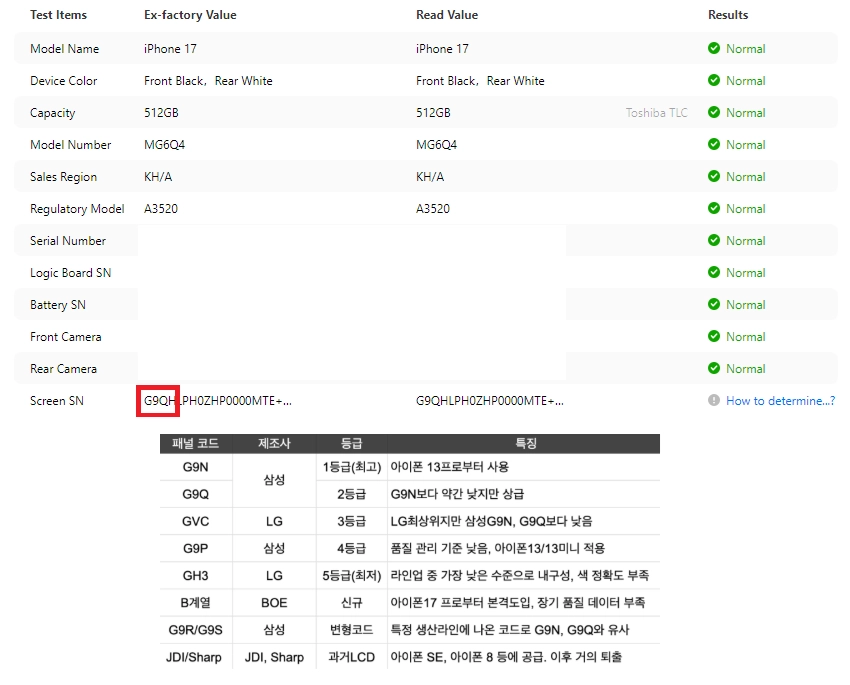Viewport: 850px width, 685px height.
Task: Click ex-factory value 'MG6Q4'
Action: pos(164,145)
